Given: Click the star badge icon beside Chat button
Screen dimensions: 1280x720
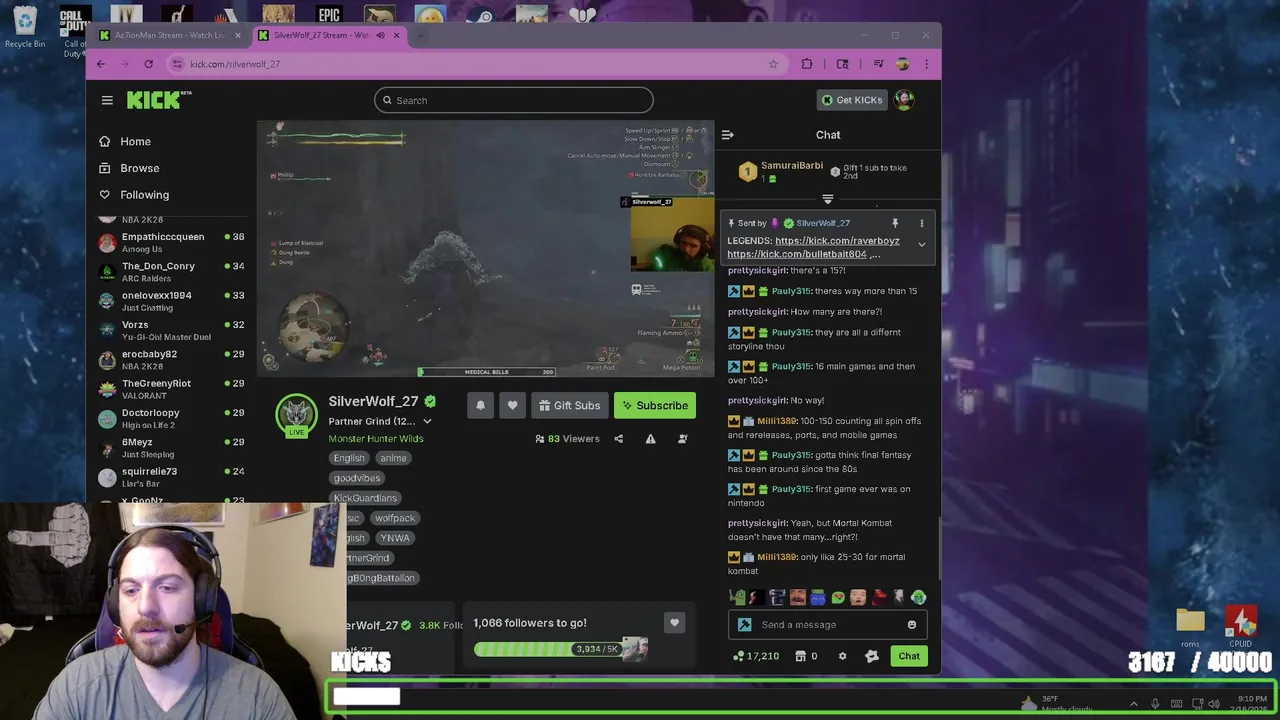Looking at the screenshot, I should pos(872,656).
